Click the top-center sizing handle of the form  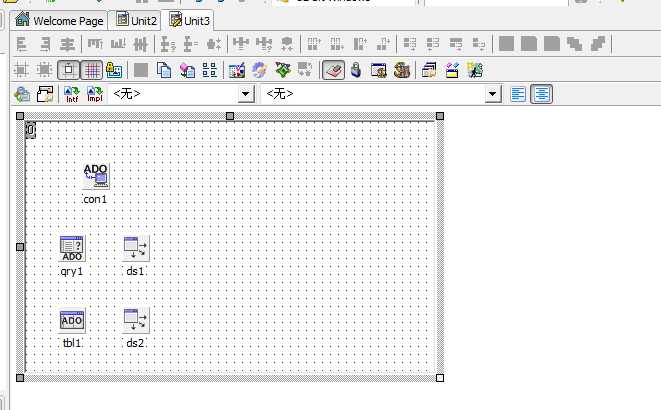230,116
